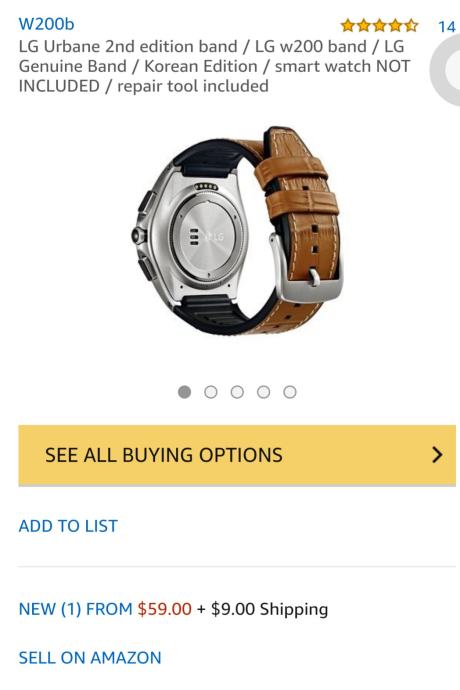Select the third image carousel dot
This screenshot has width=460, height=690.
pos(237,392)
